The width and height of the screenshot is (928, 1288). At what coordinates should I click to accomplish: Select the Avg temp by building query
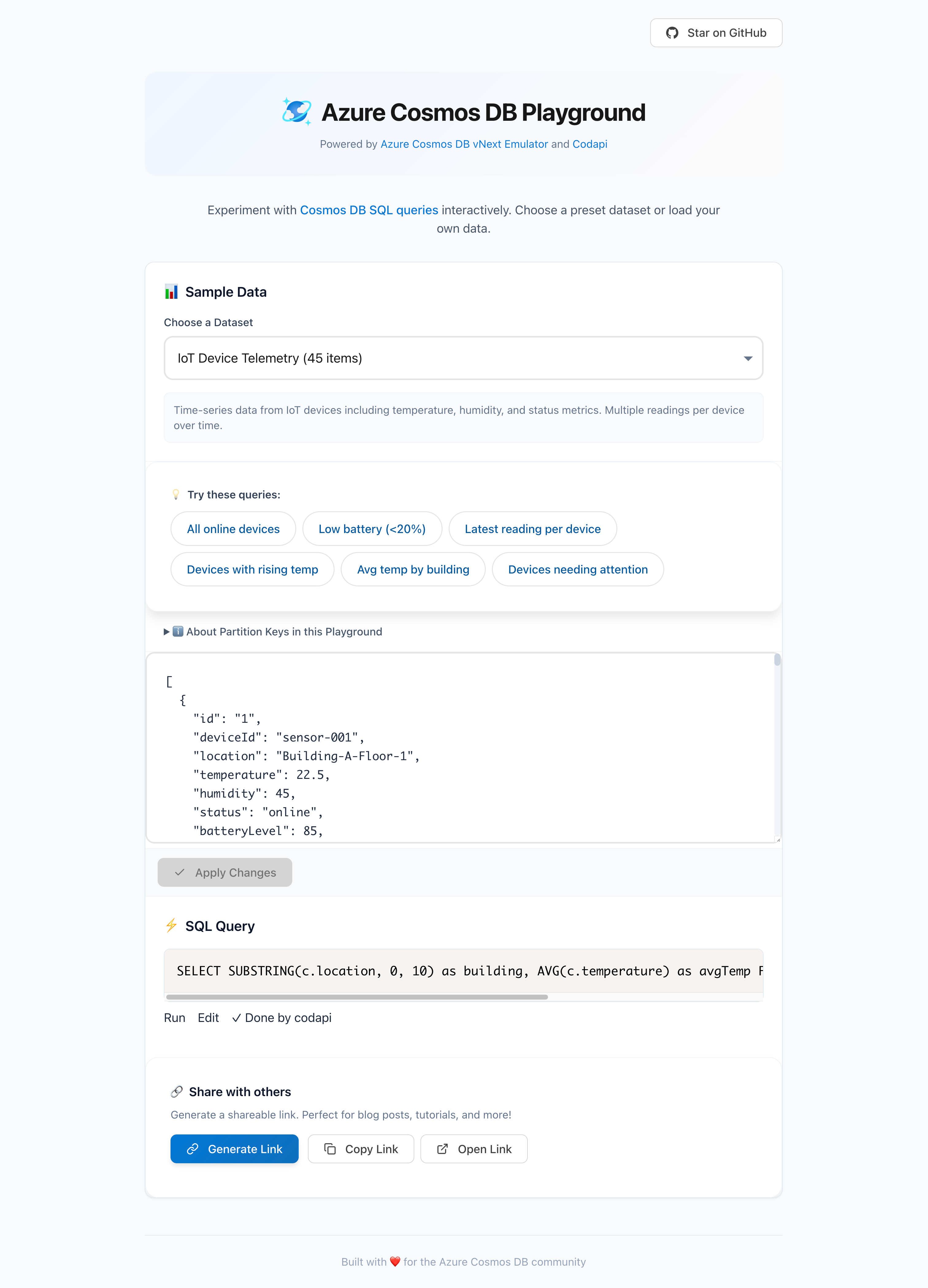tap(413, 570)
